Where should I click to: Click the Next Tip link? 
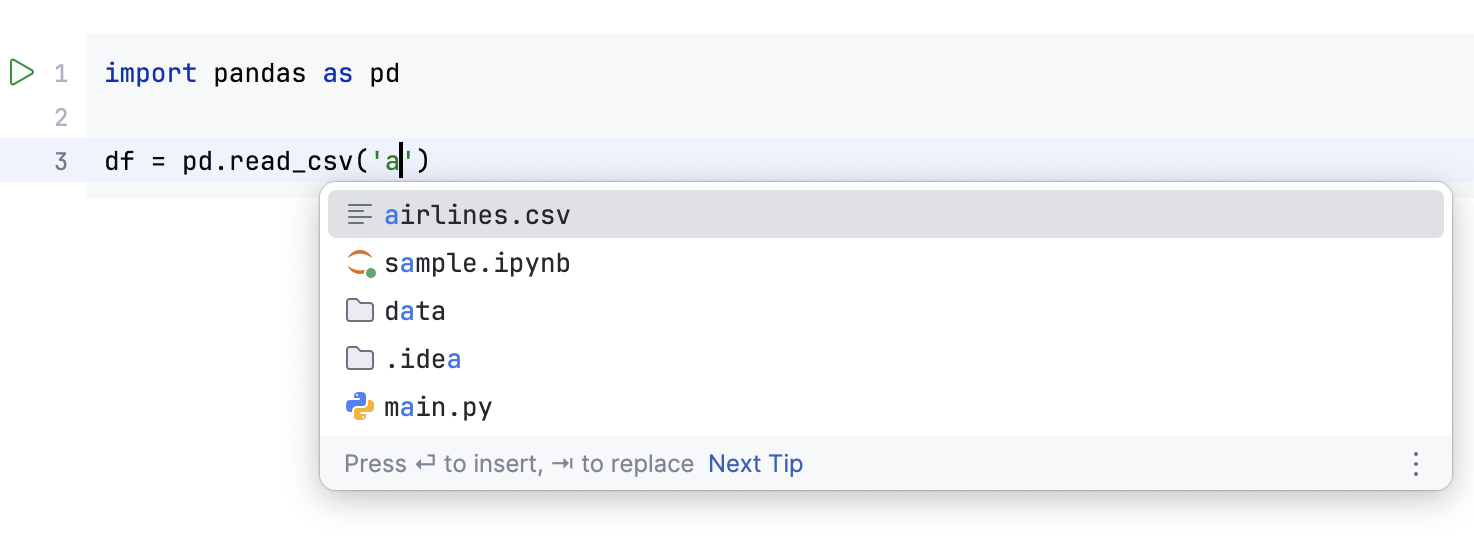pyautogui.click(x=755, y=464)
